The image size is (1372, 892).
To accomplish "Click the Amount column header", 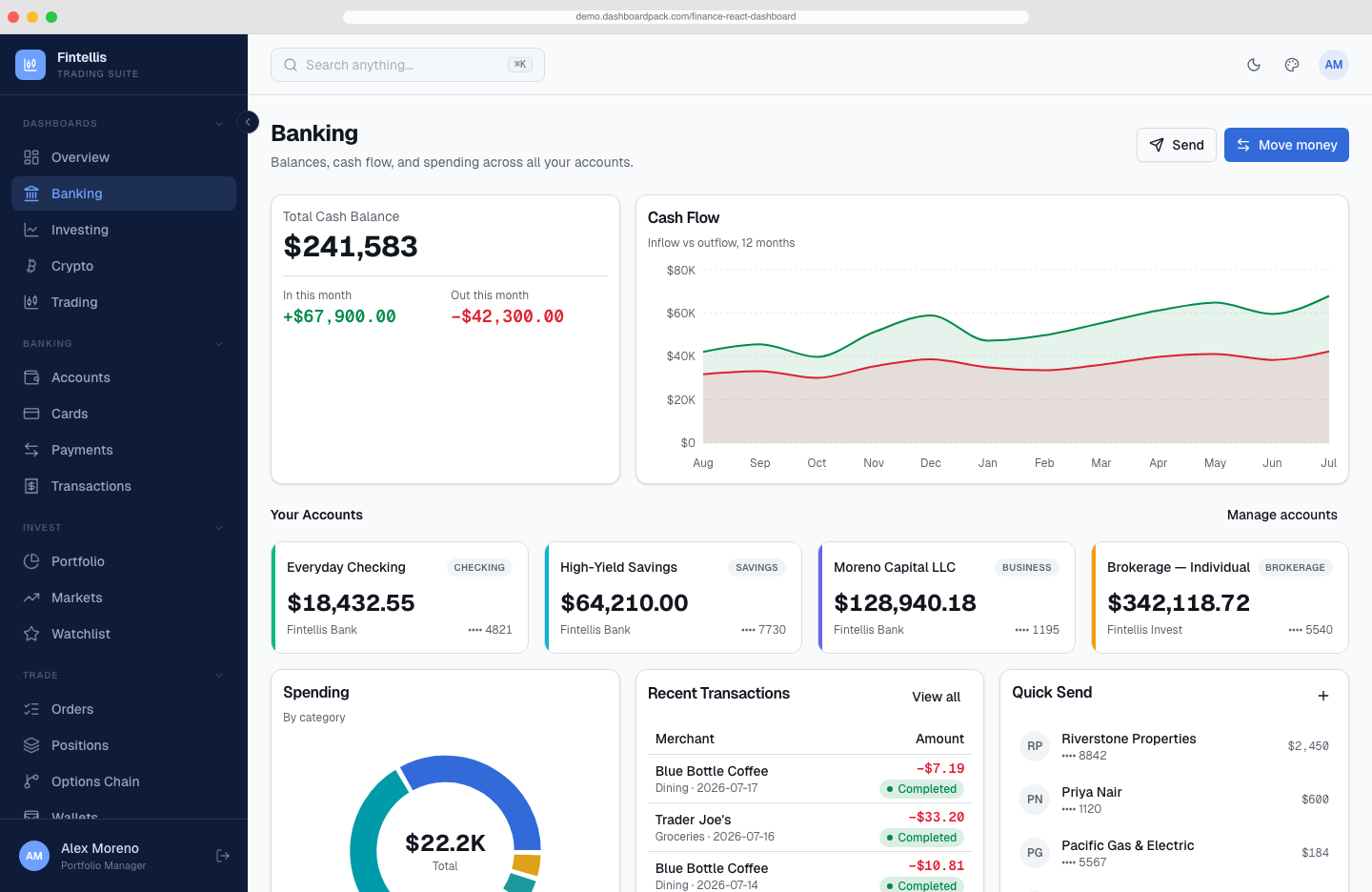I will pos(939,739).
